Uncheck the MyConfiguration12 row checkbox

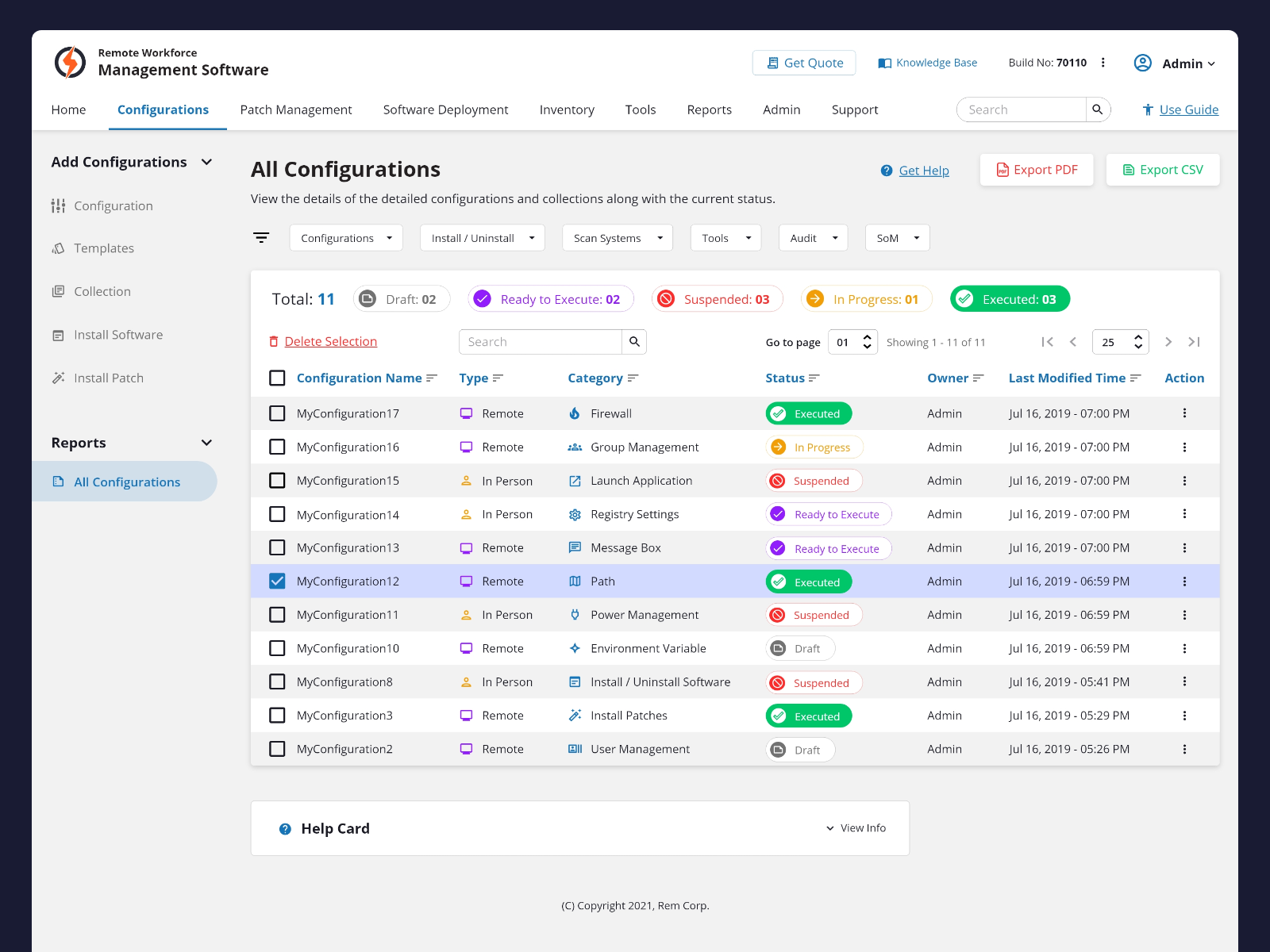(x=277, y=581)
